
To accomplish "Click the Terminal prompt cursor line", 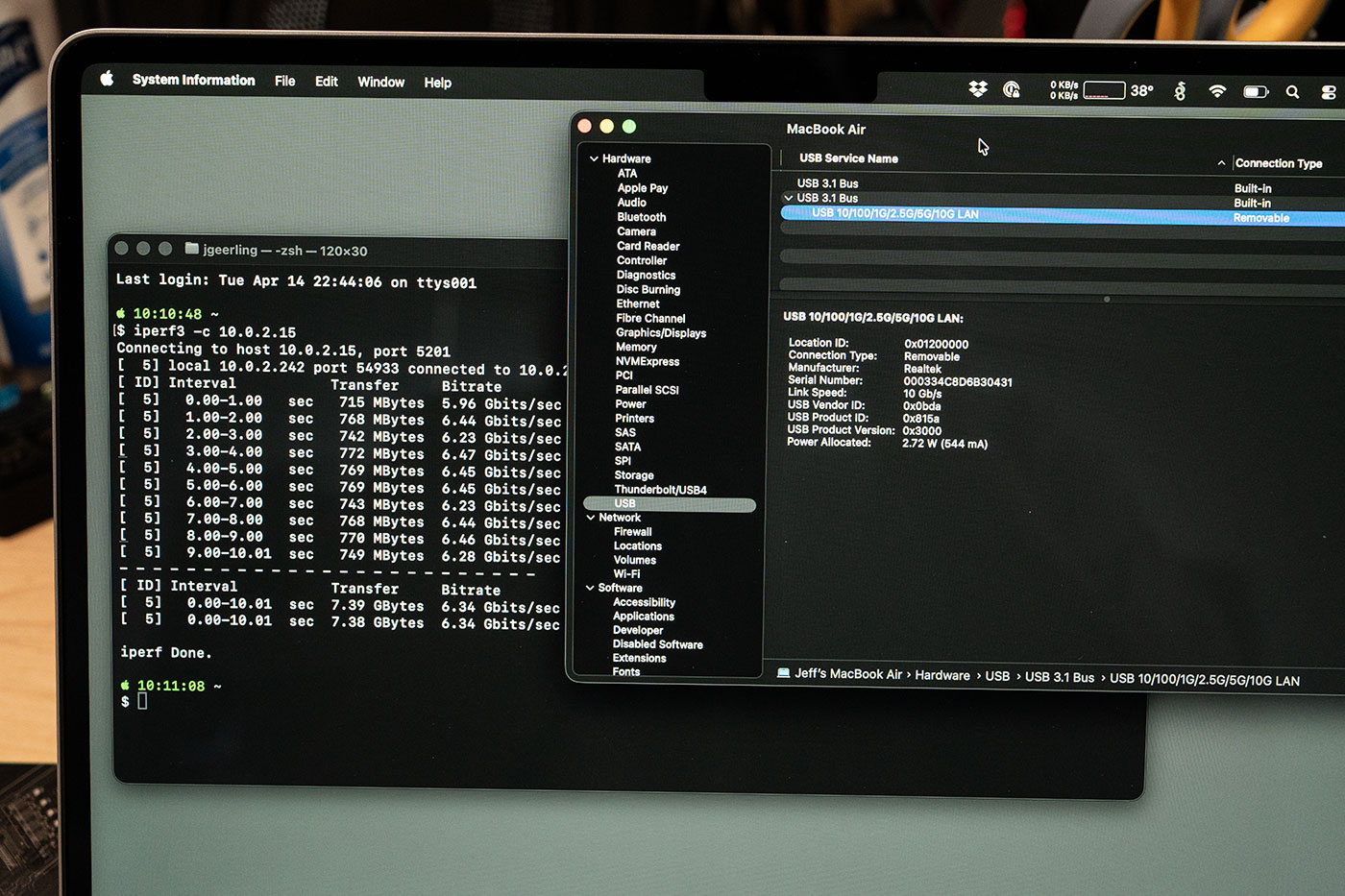I will pyautogui.click(x=142, y=701).
